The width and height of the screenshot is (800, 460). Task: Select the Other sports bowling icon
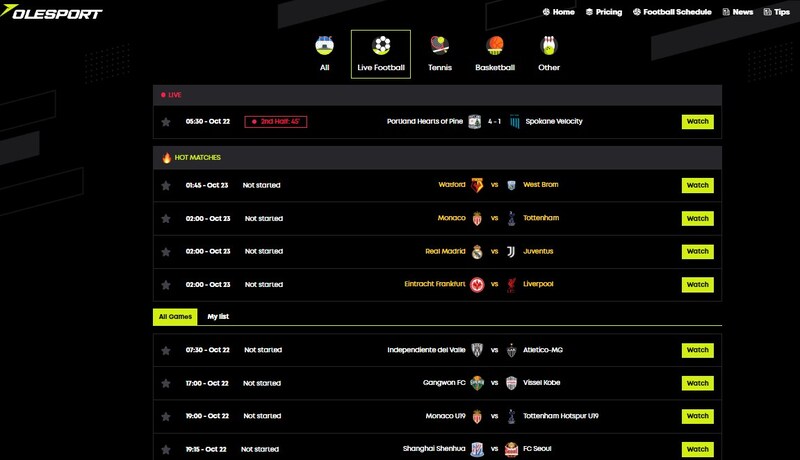(549, 46)
